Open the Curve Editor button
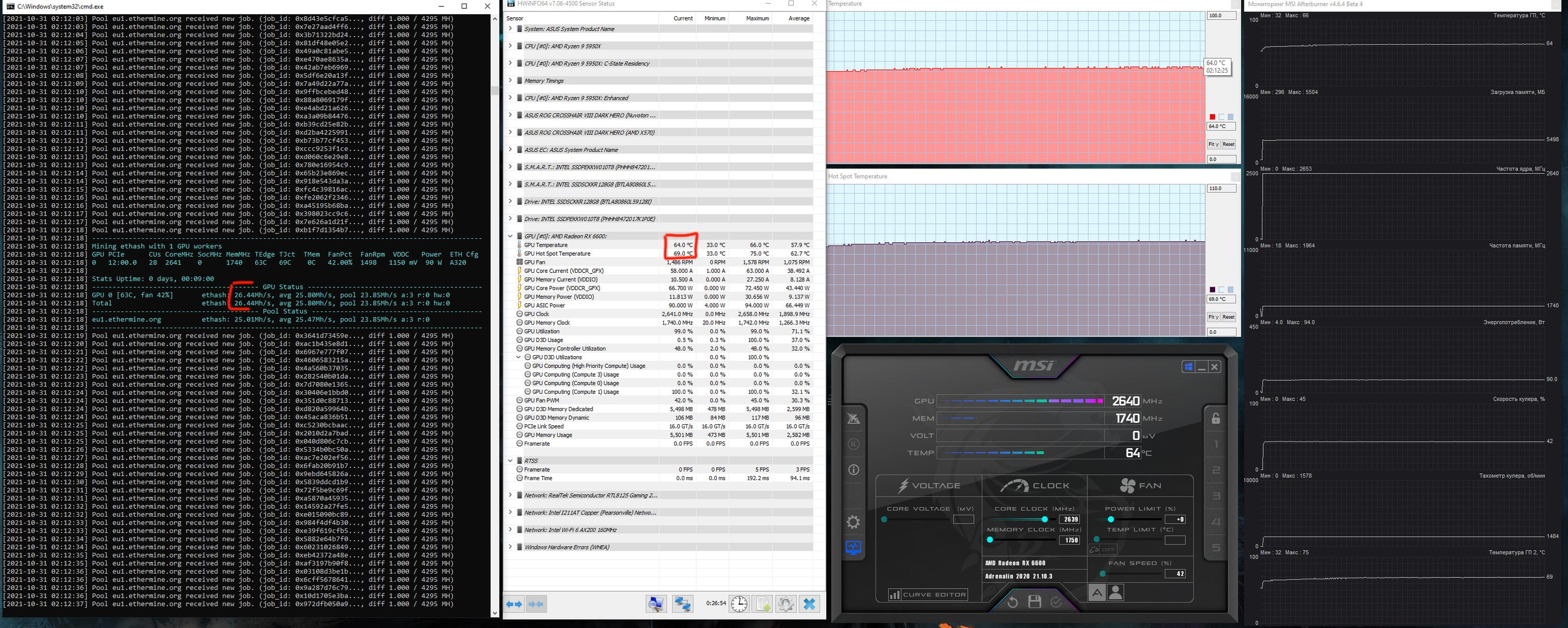Image resolution: width=1568 pixels, height=628 pixels. 927,595
